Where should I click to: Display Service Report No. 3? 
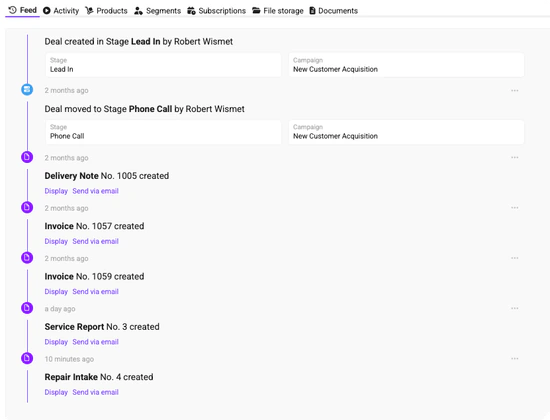coord(56,342)
